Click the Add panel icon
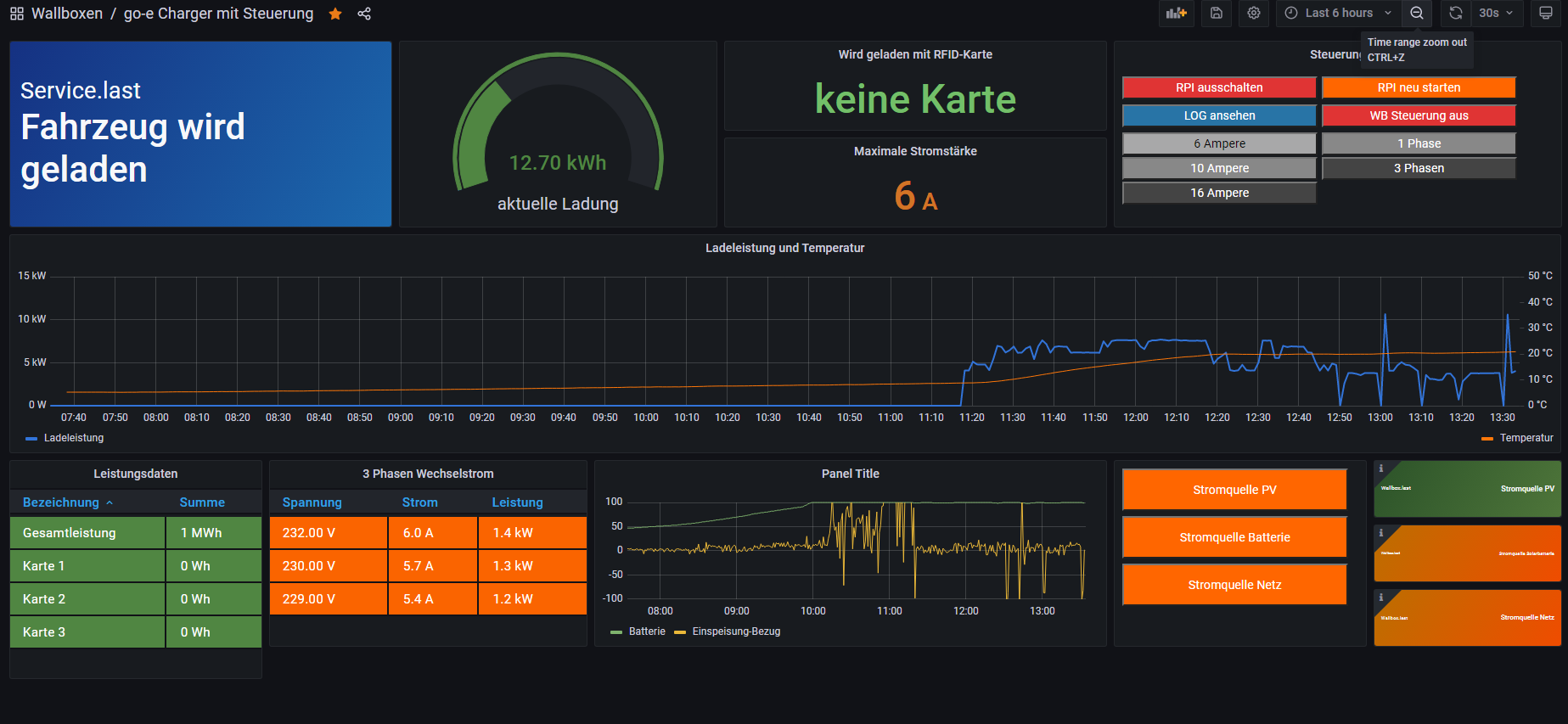The height and width of the screenshot is (724, 1568). click(1176, 14)
